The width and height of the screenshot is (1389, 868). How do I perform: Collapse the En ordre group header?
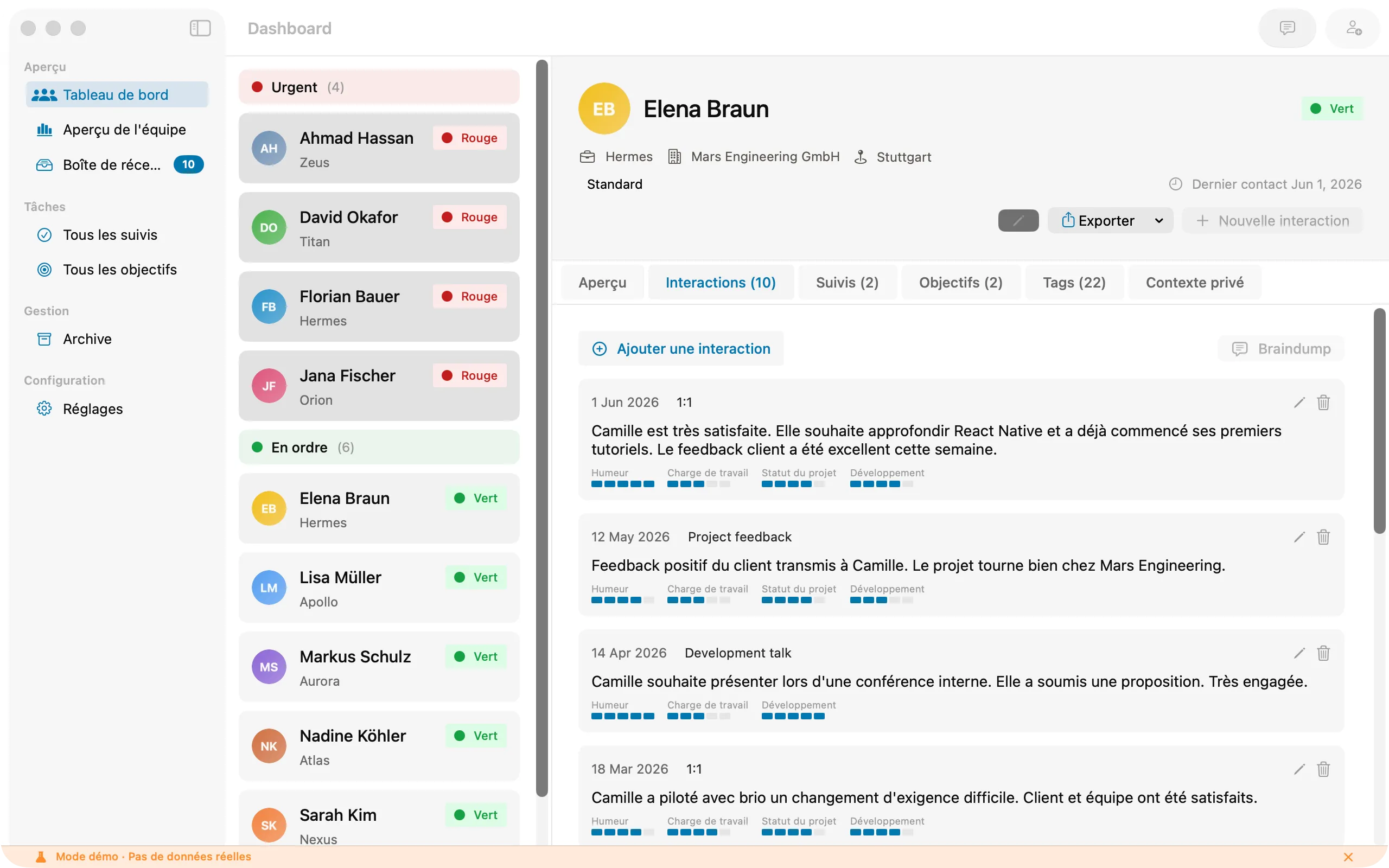379,447
